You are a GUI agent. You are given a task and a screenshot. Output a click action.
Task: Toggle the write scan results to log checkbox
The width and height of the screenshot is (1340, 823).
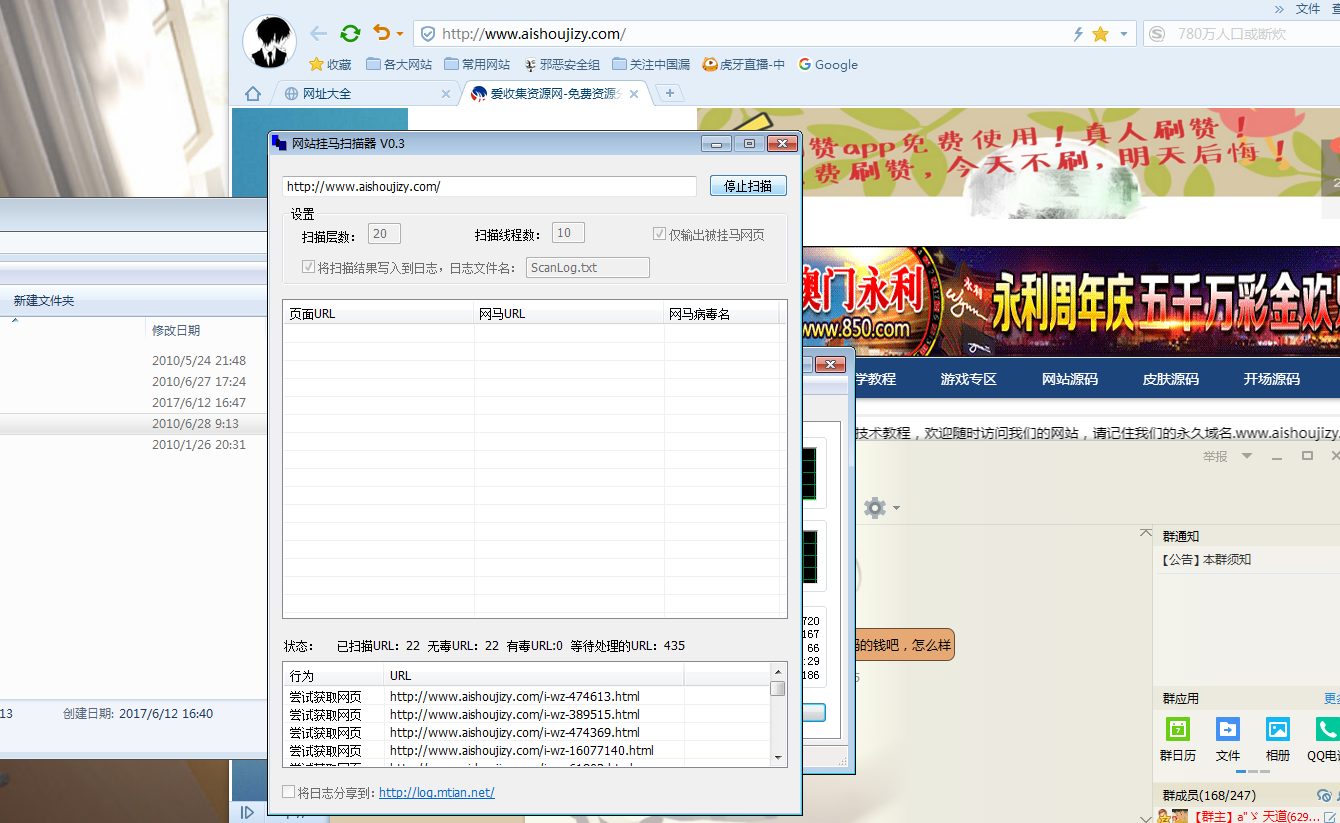pos(308,267)
